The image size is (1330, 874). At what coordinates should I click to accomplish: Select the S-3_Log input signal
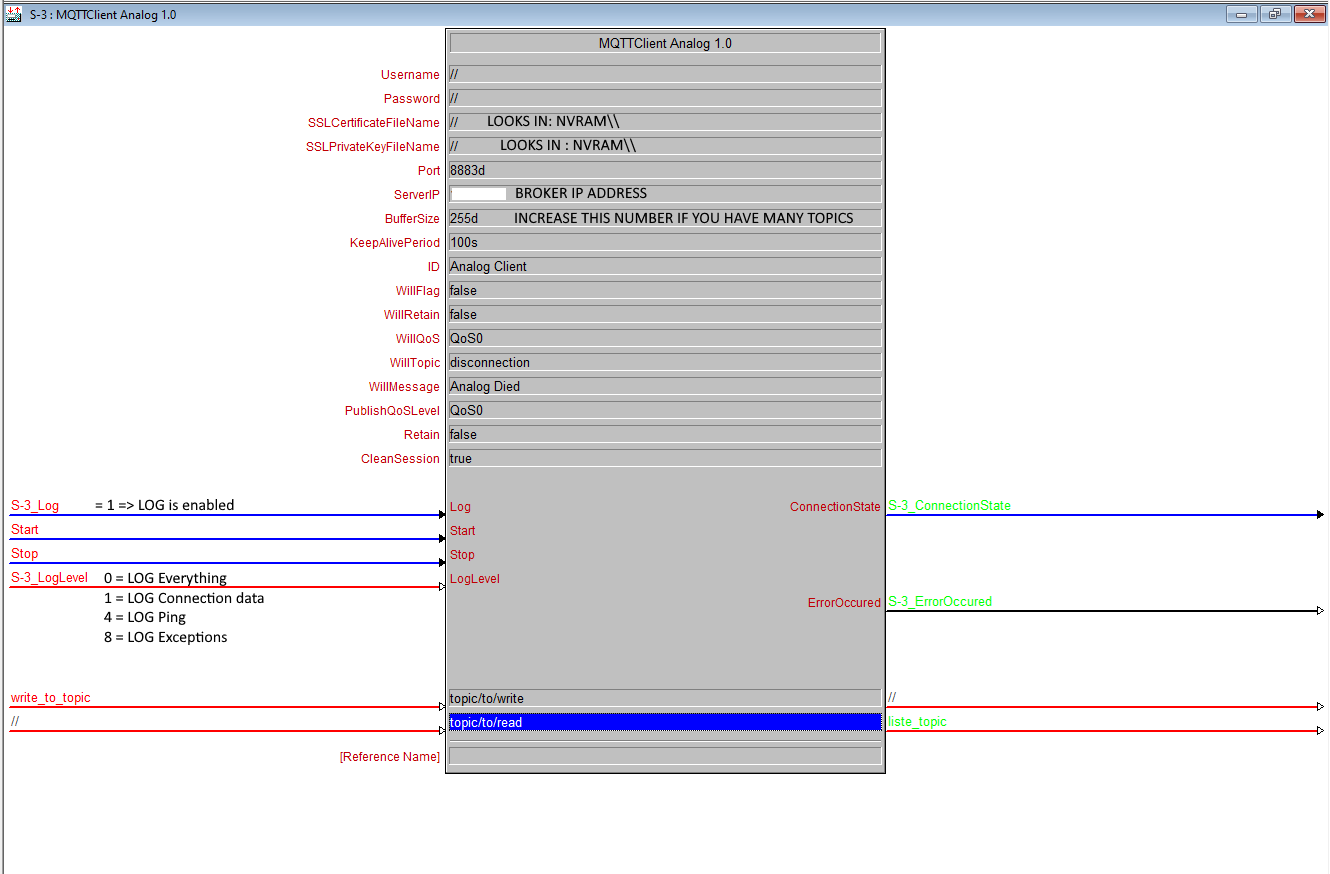point(35,506)
